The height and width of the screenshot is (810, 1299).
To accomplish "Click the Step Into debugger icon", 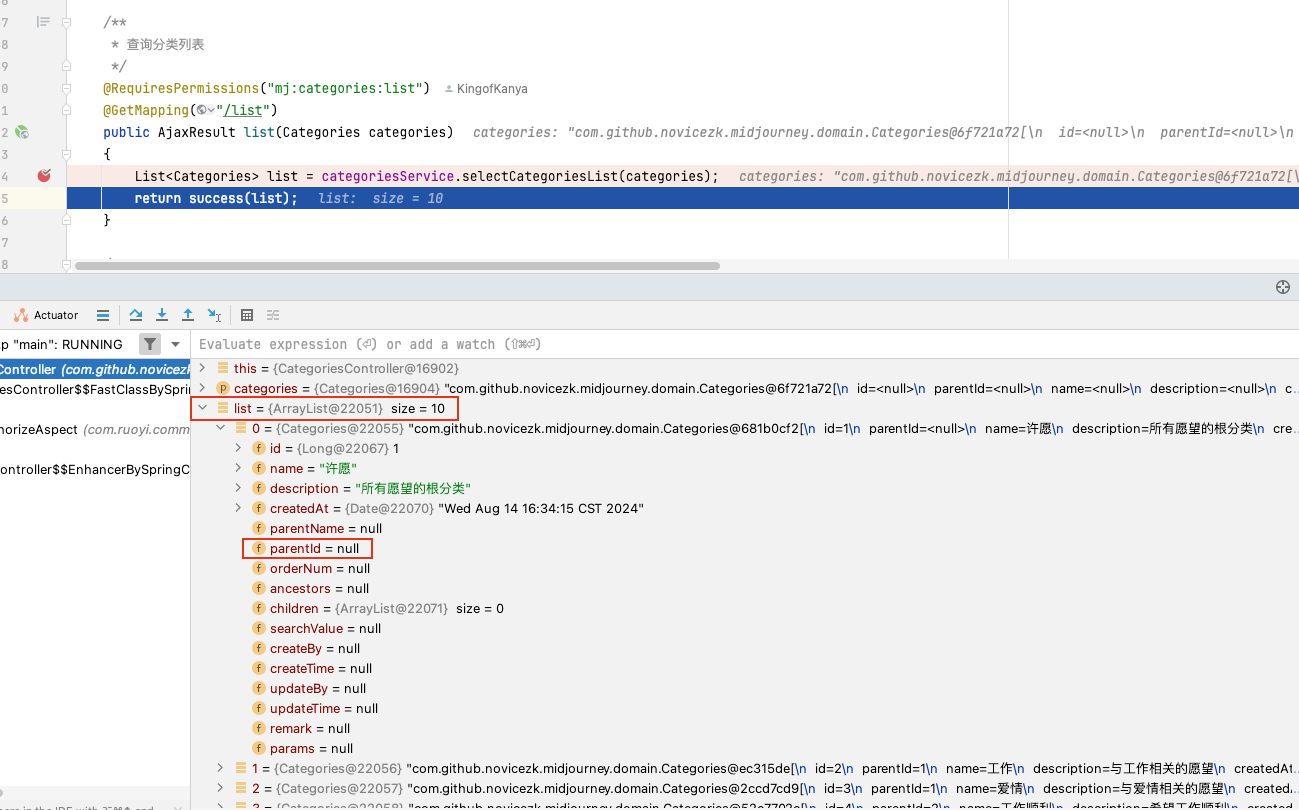I will pos(162,315).
